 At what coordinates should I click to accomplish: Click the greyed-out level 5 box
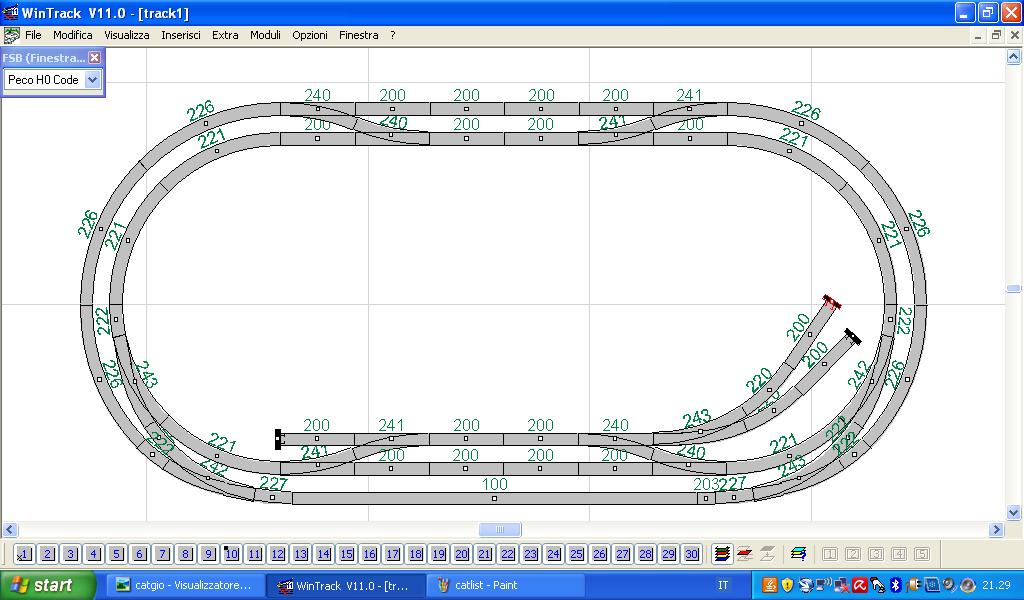pyautogui.click(x=921, y=554)
